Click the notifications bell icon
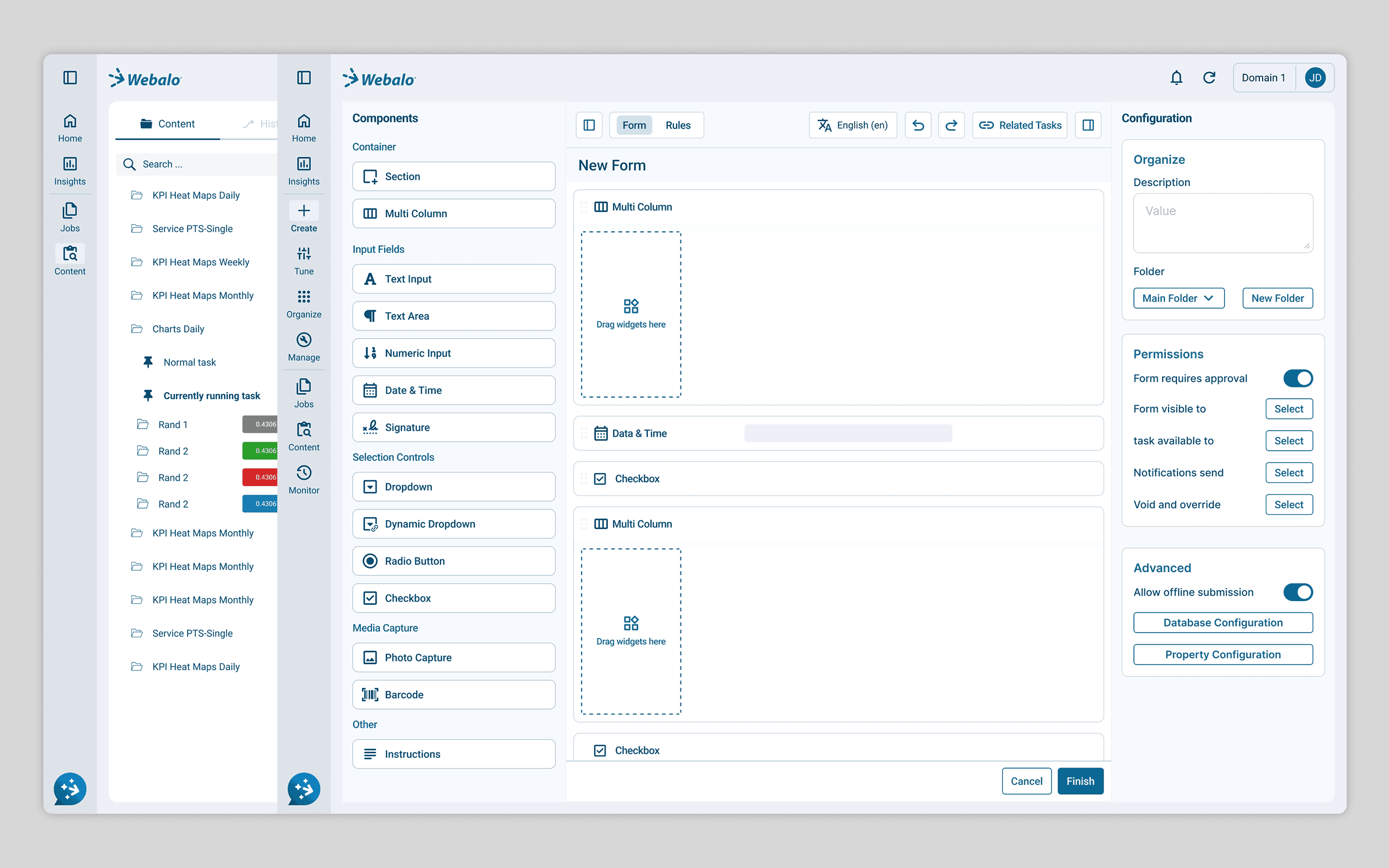Image resolution: width=1389 pixels, height=868 pixels. [x=1176, y=78]
